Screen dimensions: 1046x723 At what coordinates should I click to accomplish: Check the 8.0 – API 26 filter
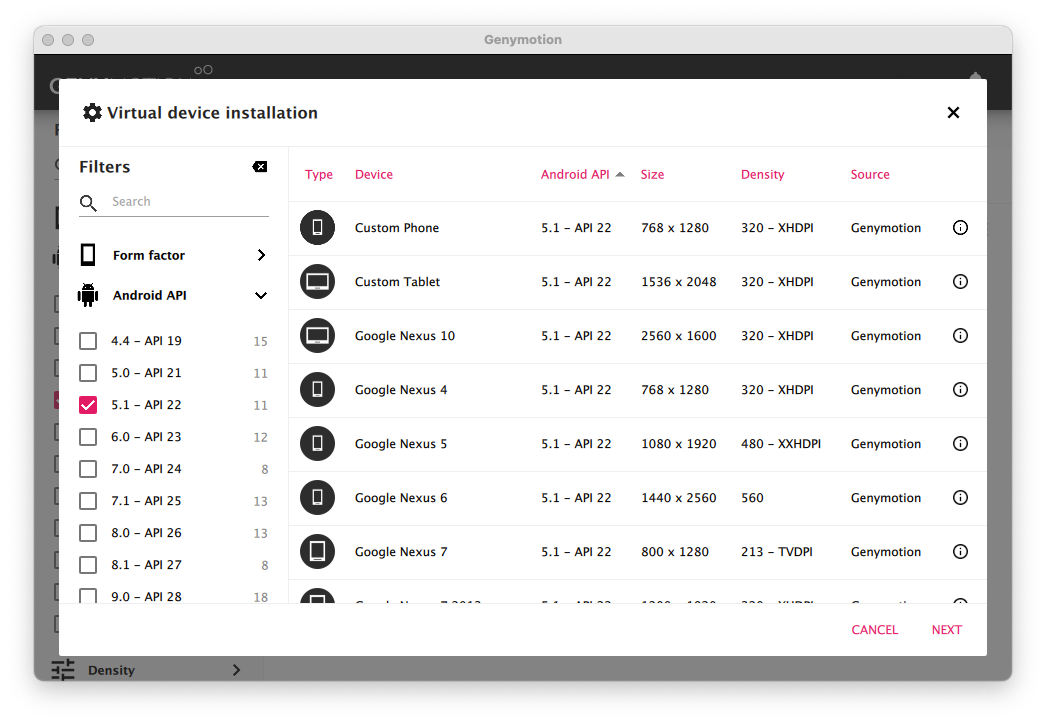pos(88,533)
